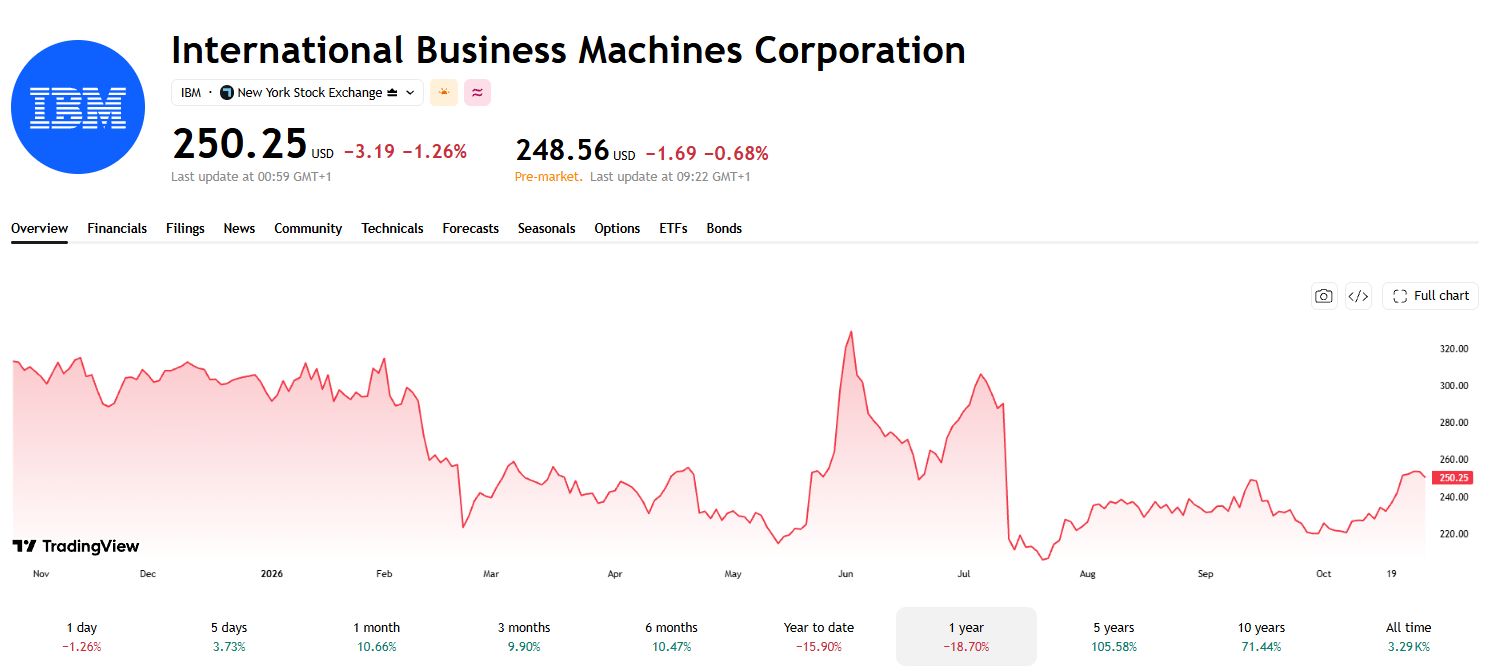The height and width of the screenshot is (672, 1502).
Task: Click the TradingView logo on the chart
Action: point(76,546)
